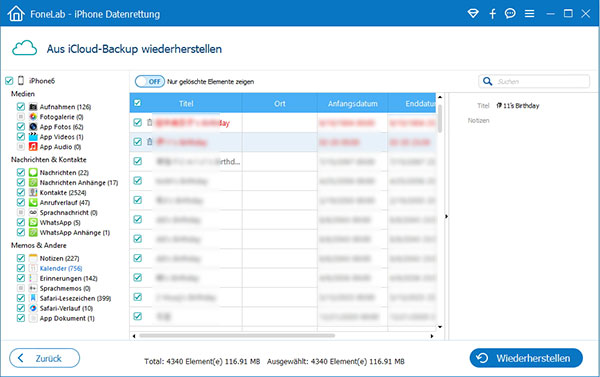
Task: Select the Nachrichten Anhänge icon
Action: point(33,183)
